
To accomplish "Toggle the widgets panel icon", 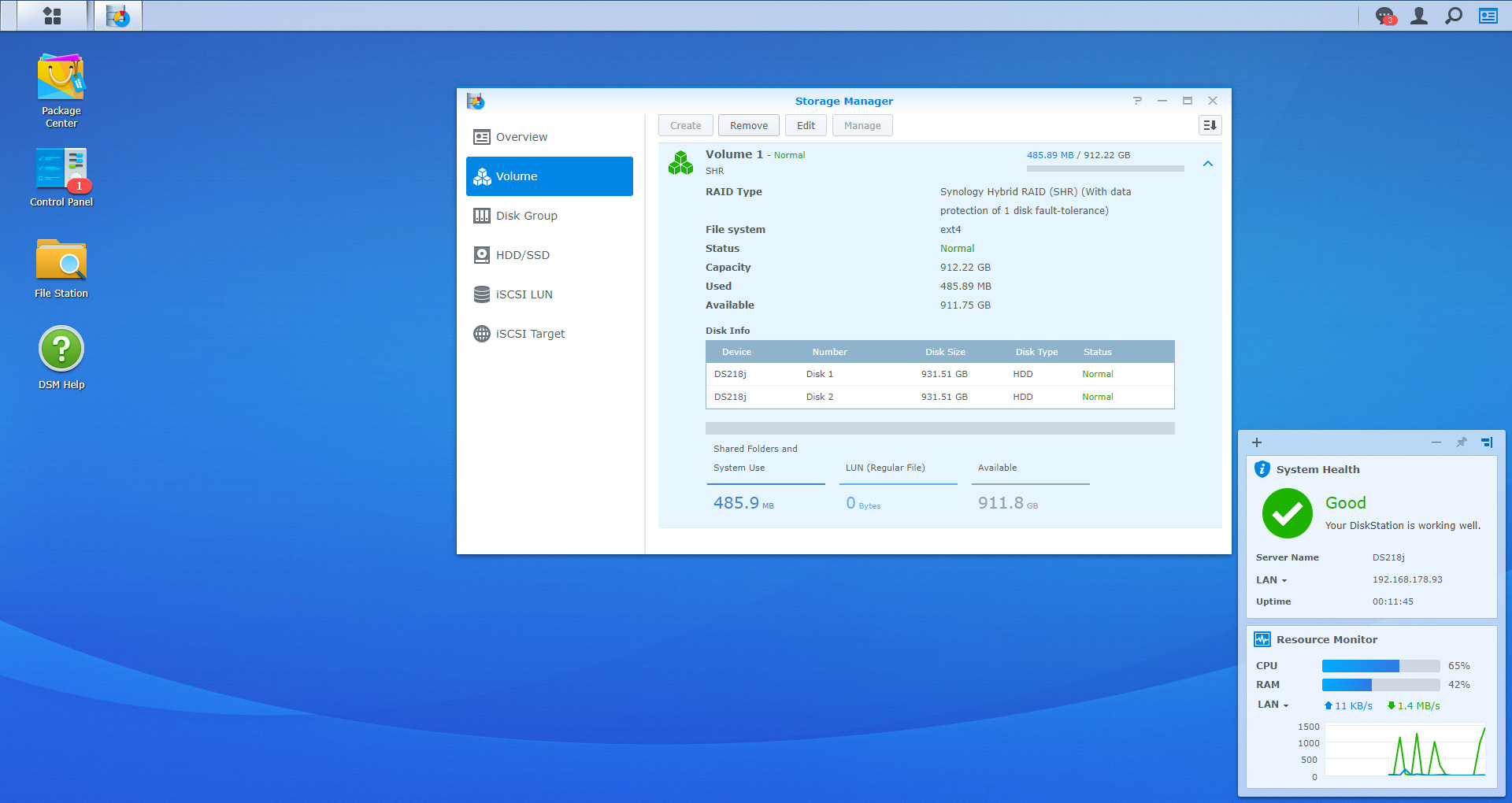I will click(1488, 16).
